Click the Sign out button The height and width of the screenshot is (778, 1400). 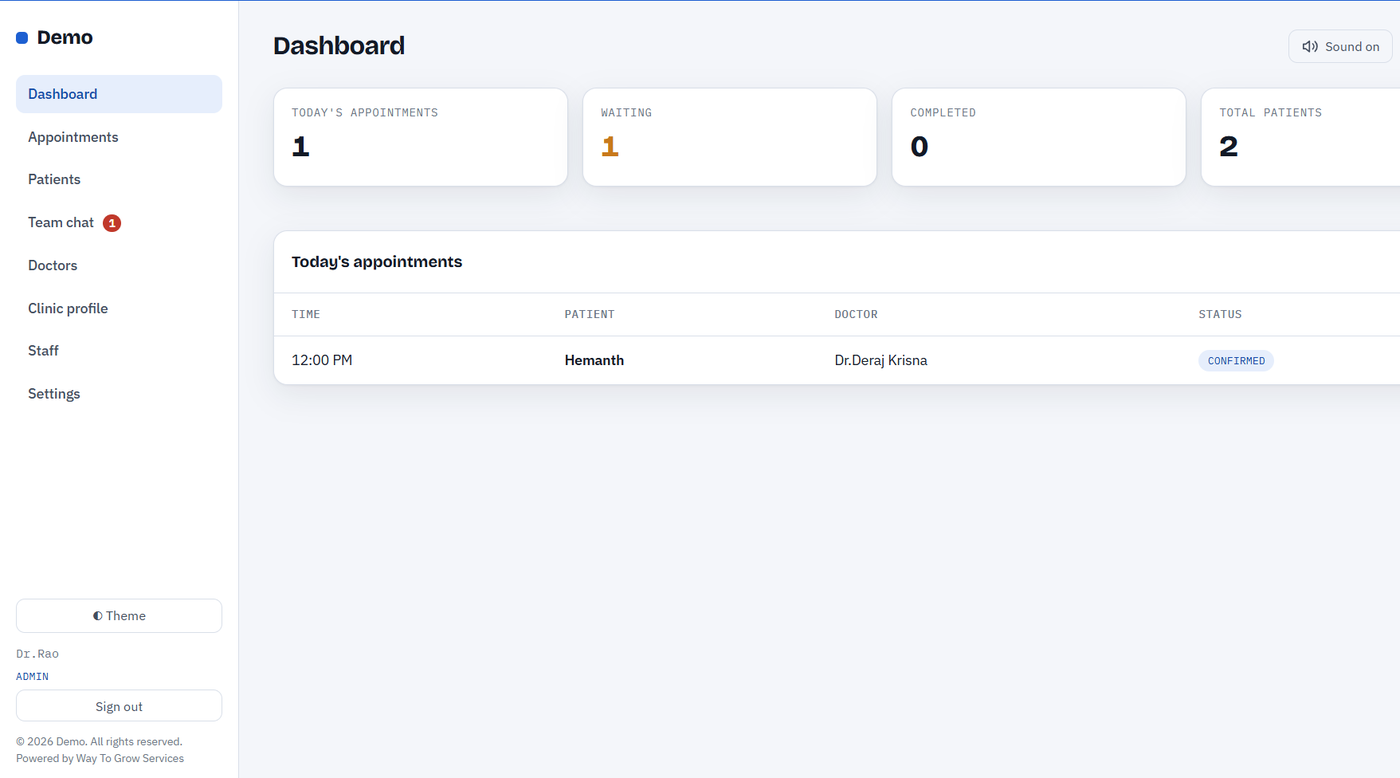coord(119,706)
